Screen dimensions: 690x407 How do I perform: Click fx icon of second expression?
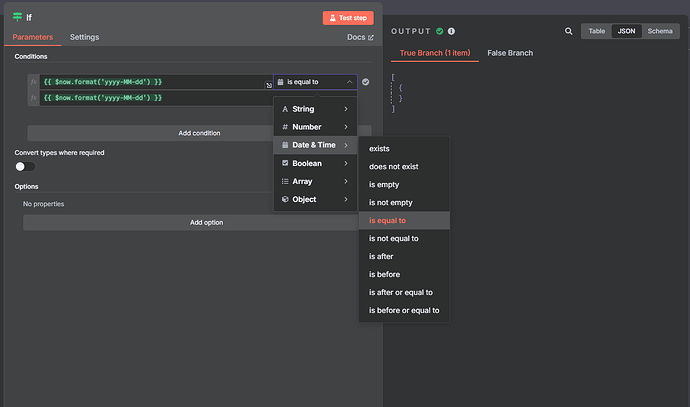pos(33,98)
